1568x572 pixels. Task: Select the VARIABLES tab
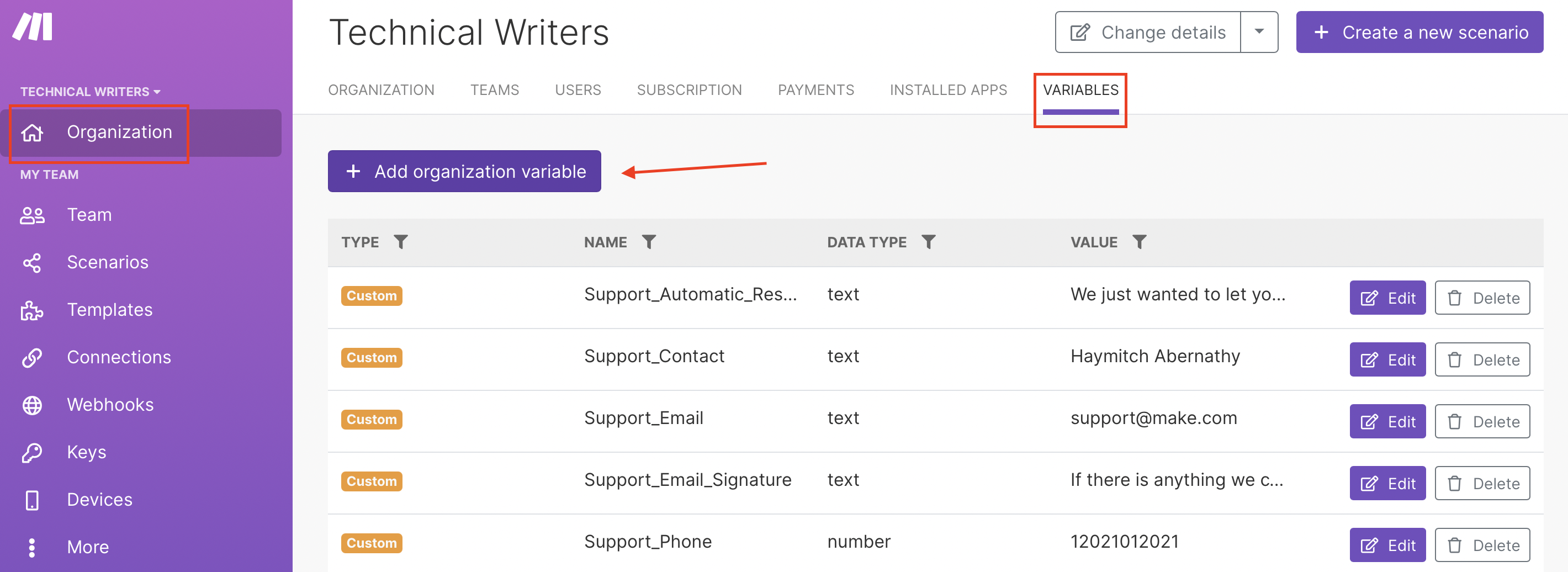click(1080, 90)
